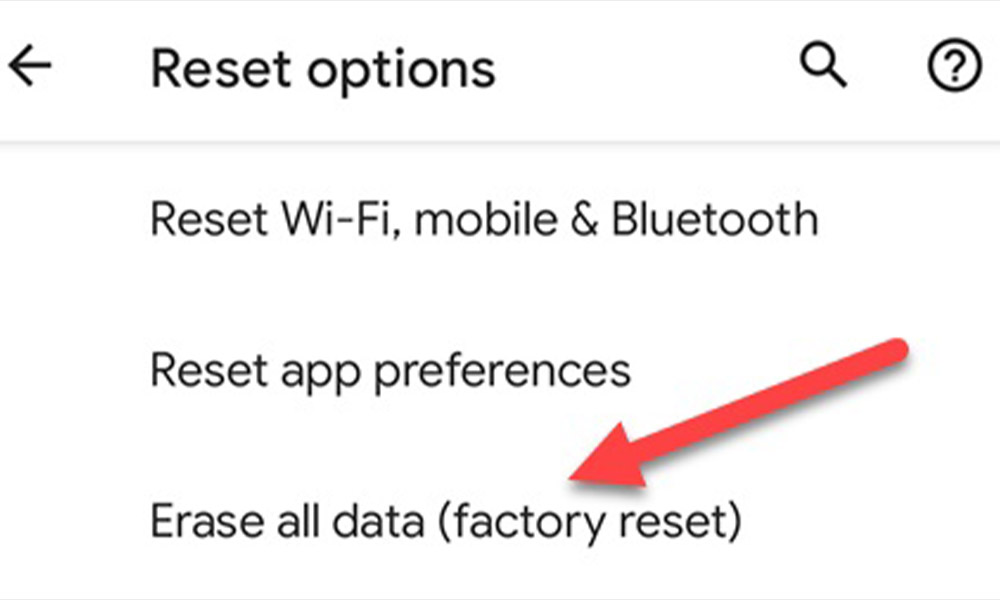Choose Reset app preferences
Screen dimensions: 1000x600
pos(390,371)
